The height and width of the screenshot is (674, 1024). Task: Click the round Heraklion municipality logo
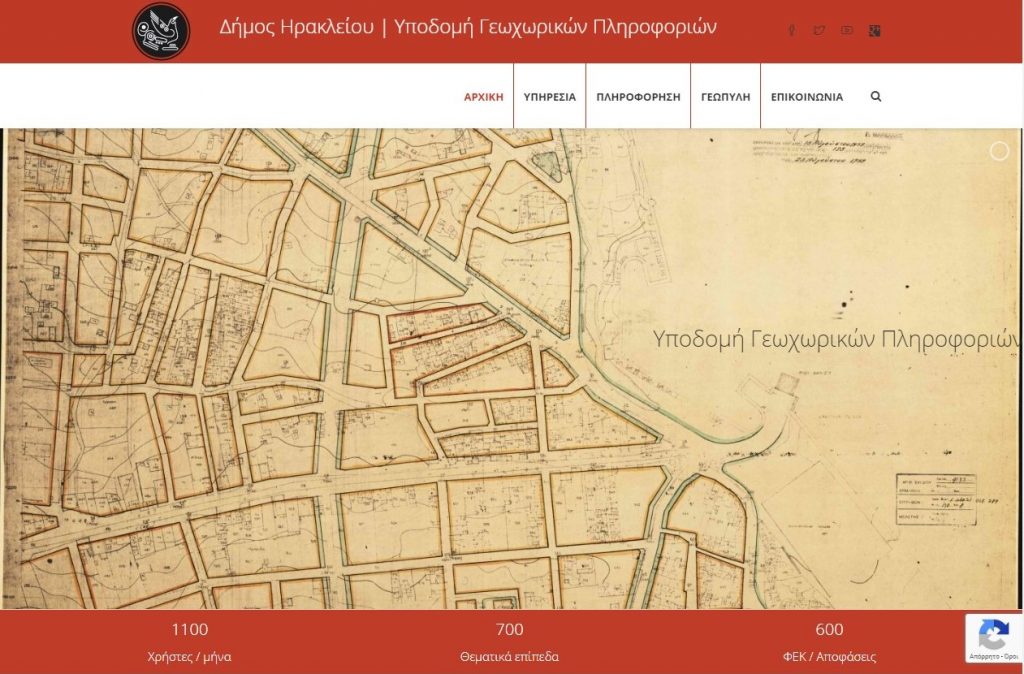[x=161, y=31]
